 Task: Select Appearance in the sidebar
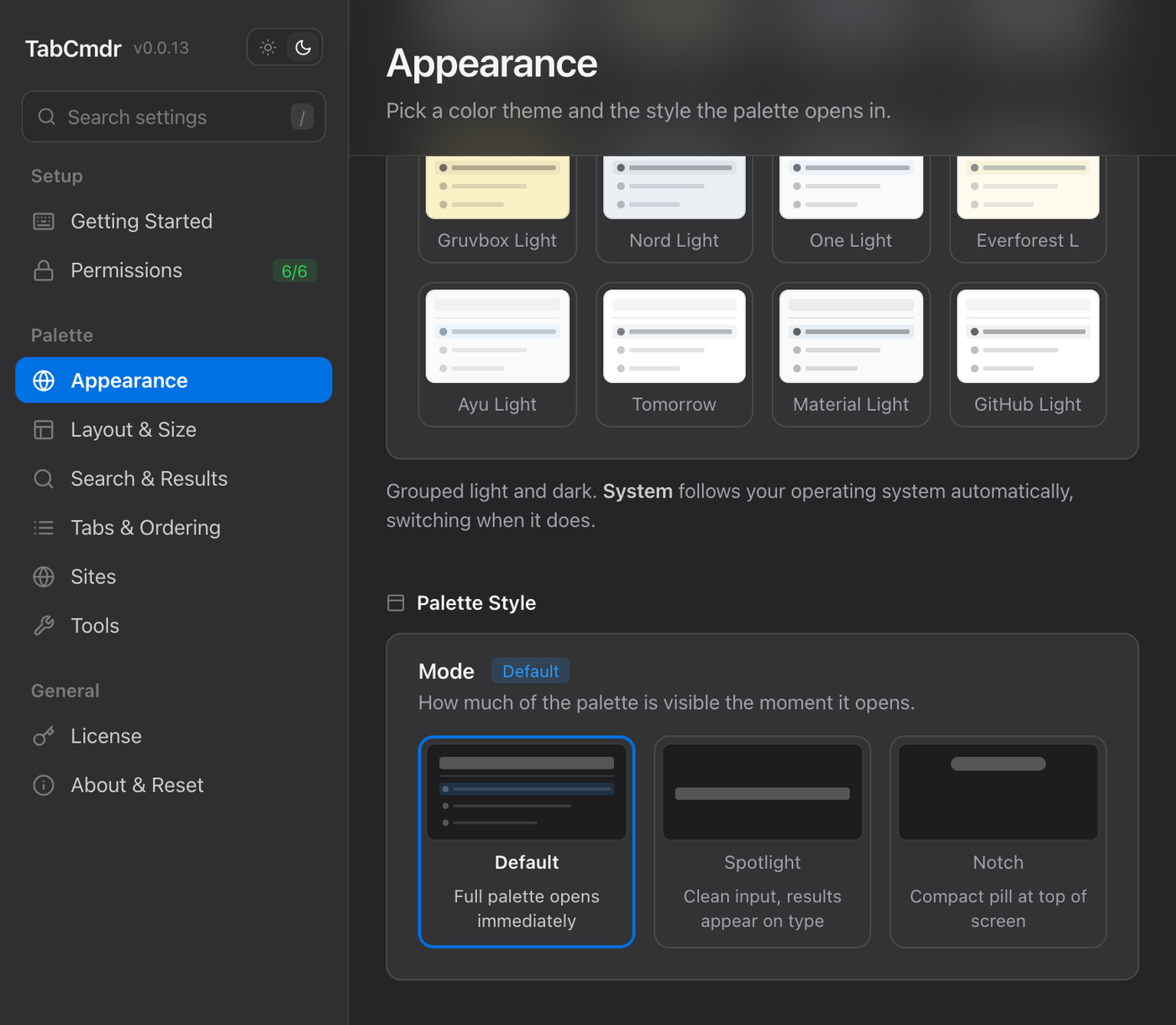tap(174, 381)
